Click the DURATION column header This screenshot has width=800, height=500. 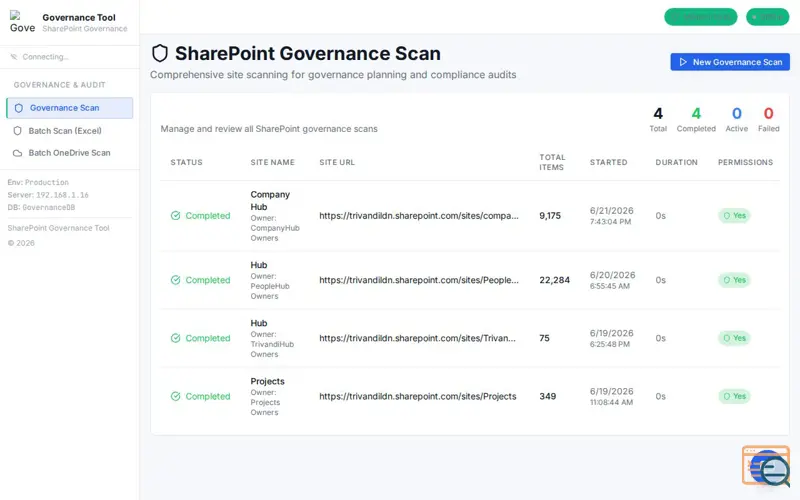[677, 162]
